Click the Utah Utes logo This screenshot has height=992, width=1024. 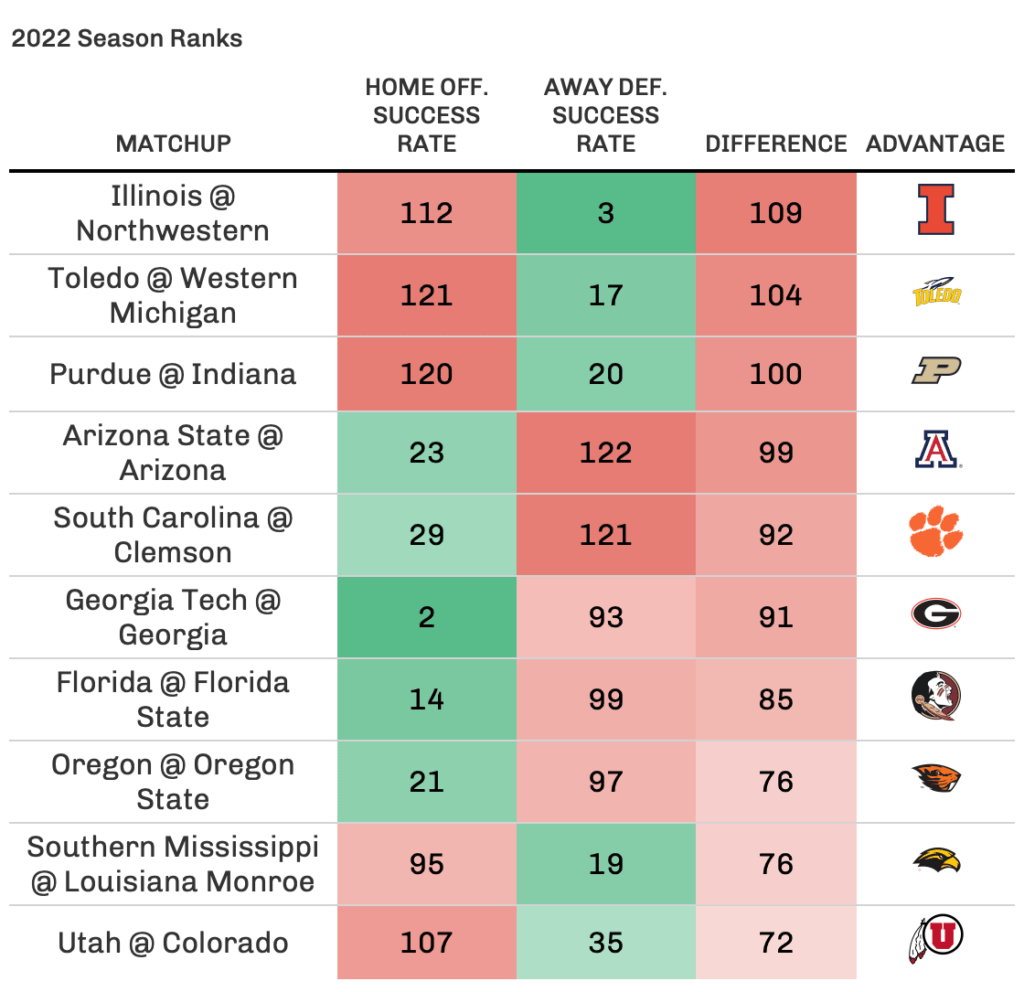click(935, 942)
